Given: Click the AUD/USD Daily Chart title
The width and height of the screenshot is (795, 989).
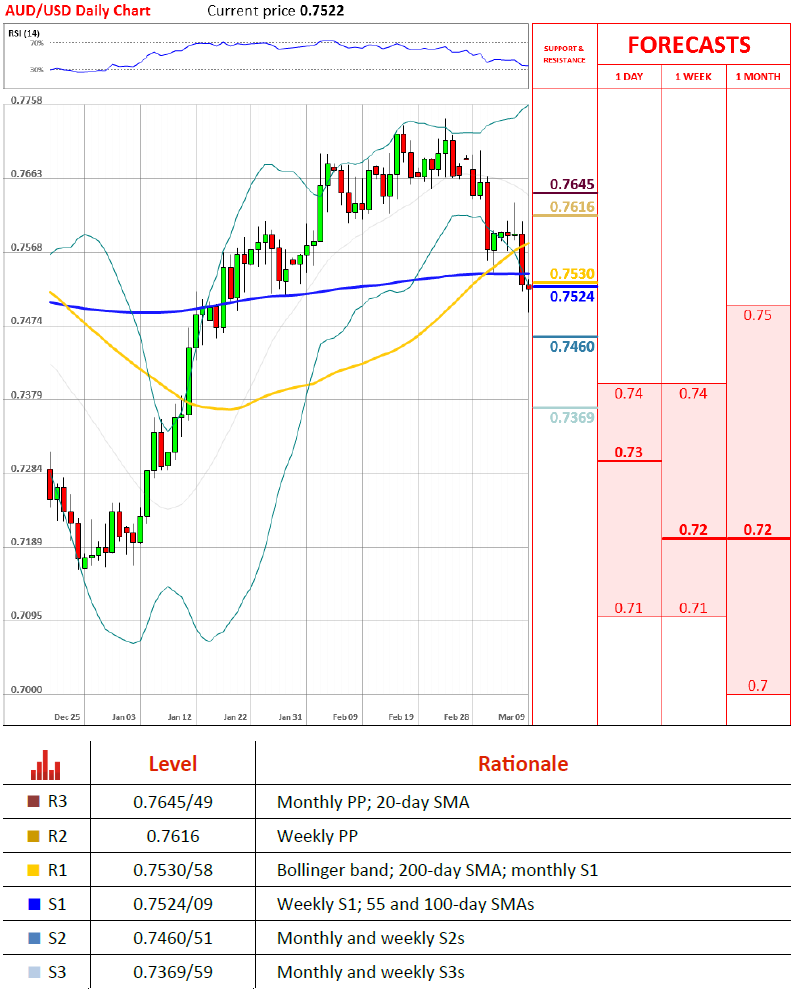Looking at the screenshot, I should (78, 11).
